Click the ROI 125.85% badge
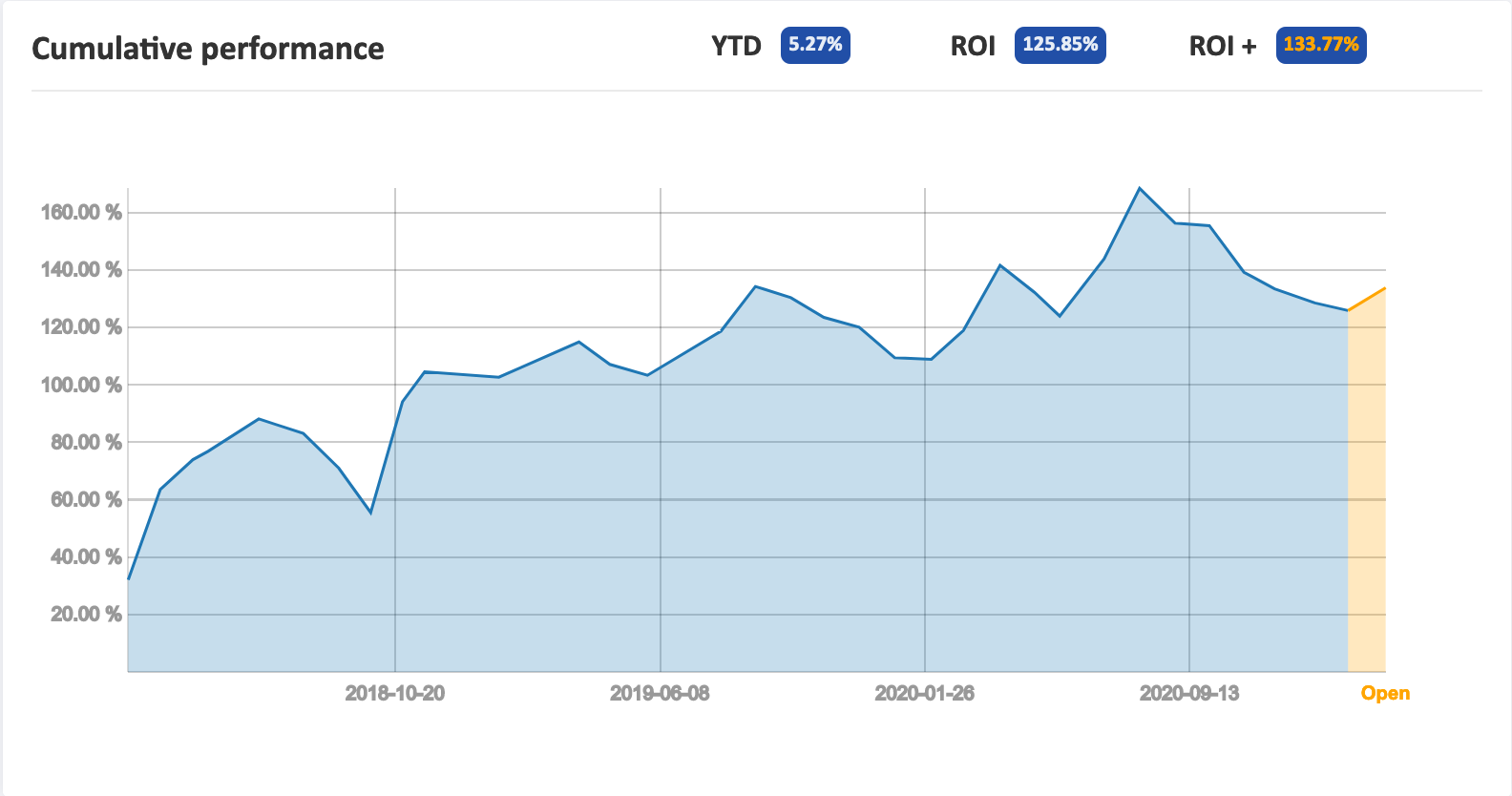This screenshot has width=1512, height=796. point(1060,45)
